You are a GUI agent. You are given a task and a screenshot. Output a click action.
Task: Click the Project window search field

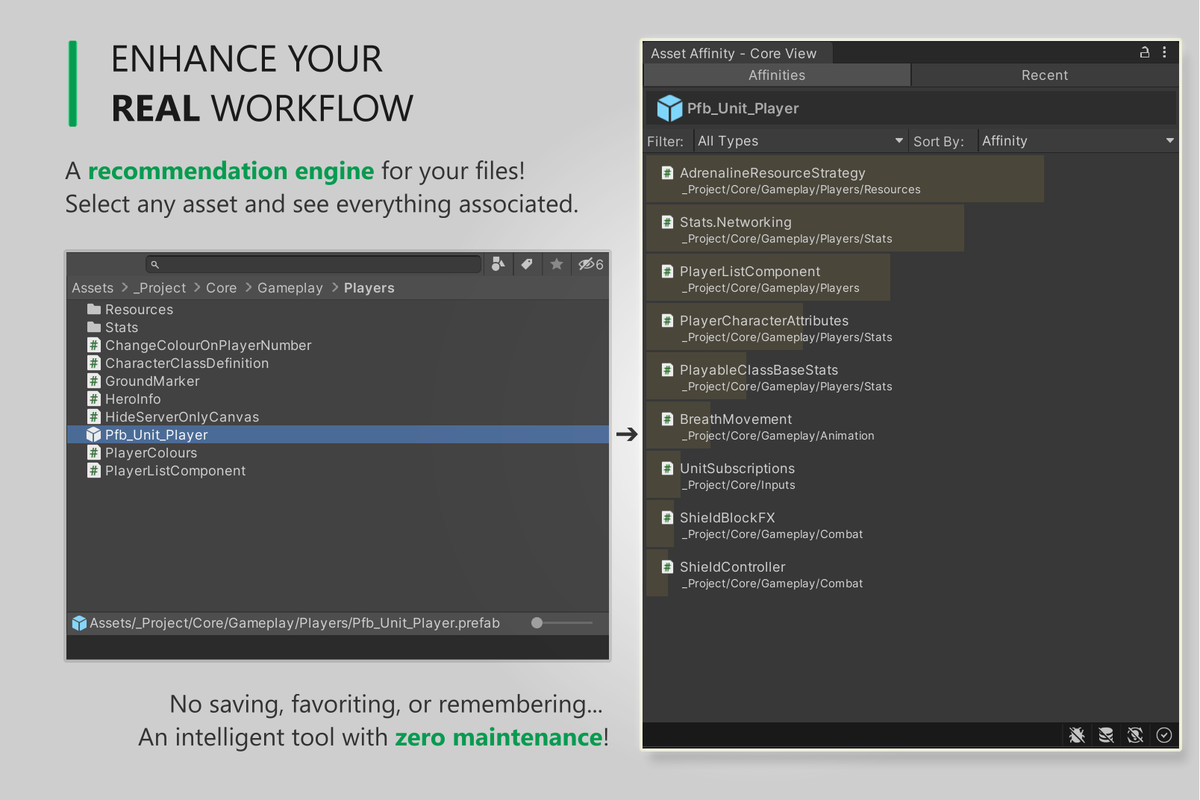pos(314,264)
